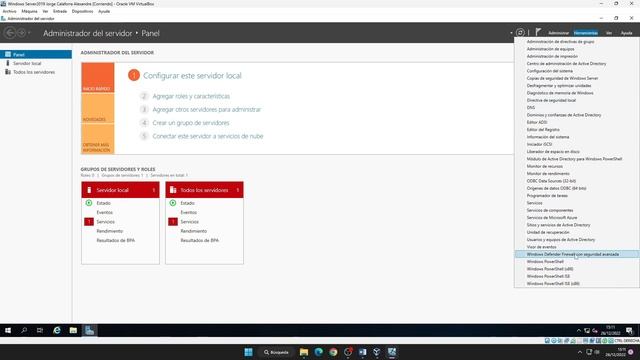Choose Programador de tareas menu entry
The width and height of the screenshot is (640, 360).
tap(547, 196)
